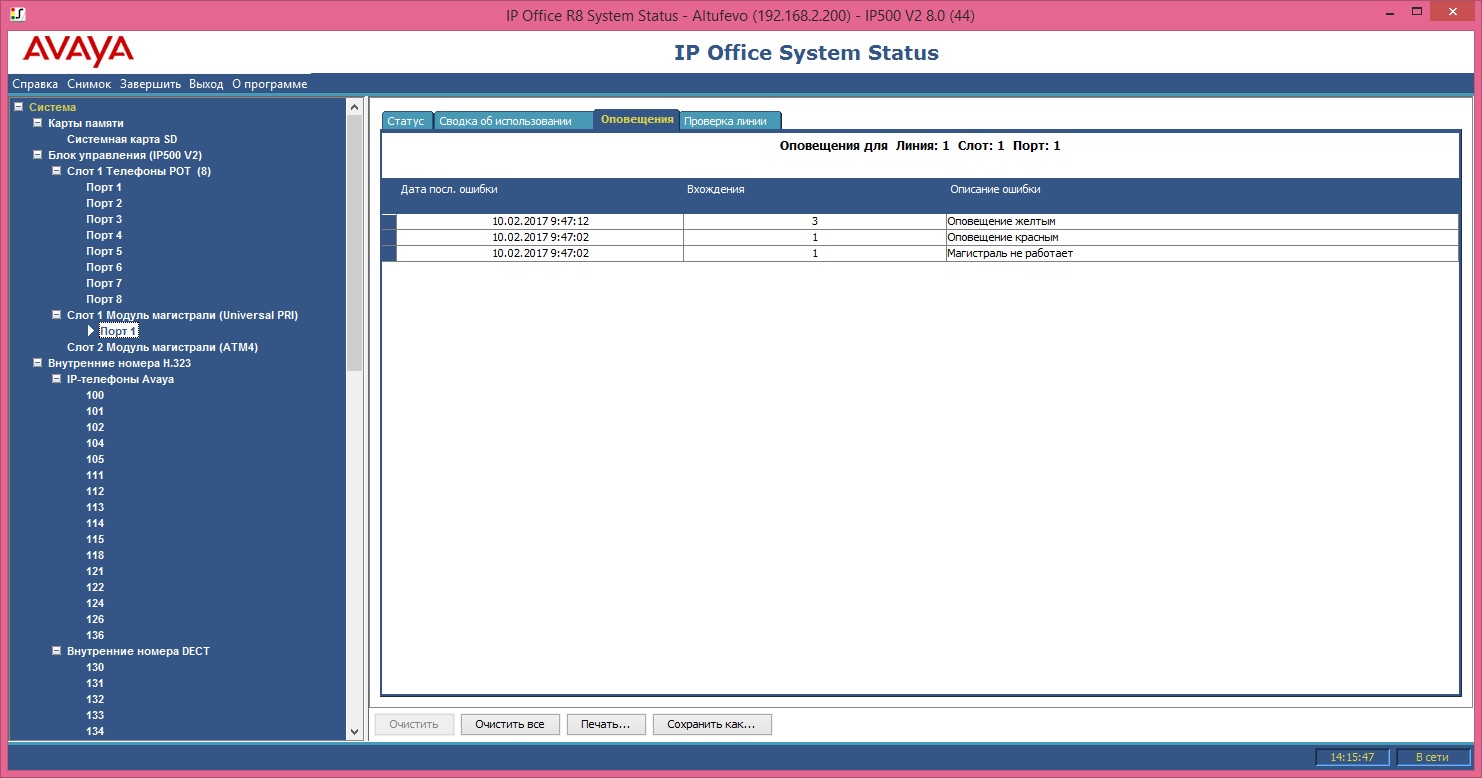
Task: Click the Avaya logo
Action: click(x=78, y=51)
